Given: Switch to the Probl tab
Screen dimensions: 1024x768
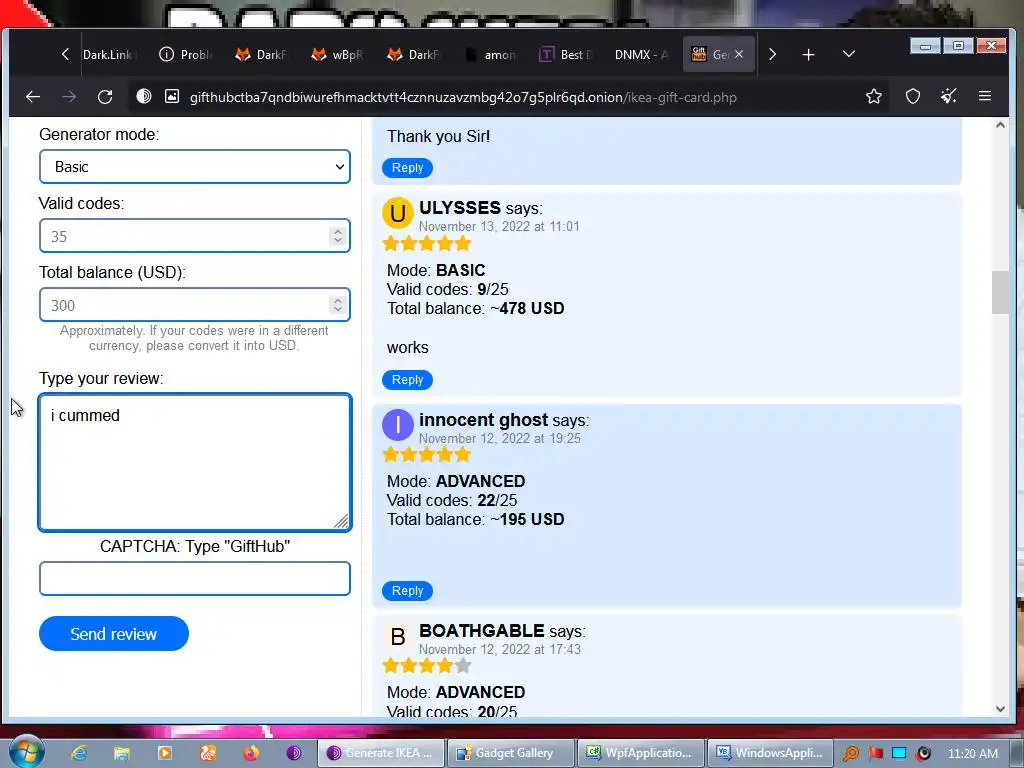Looking at the screenshot, I should (185, 55).
